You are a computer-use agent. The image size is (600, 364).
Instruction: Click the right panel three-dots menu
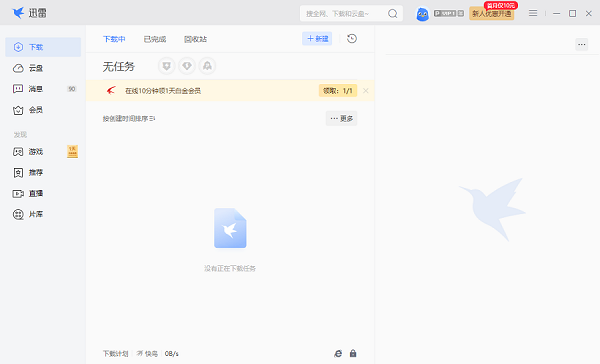tap(582, 44)
